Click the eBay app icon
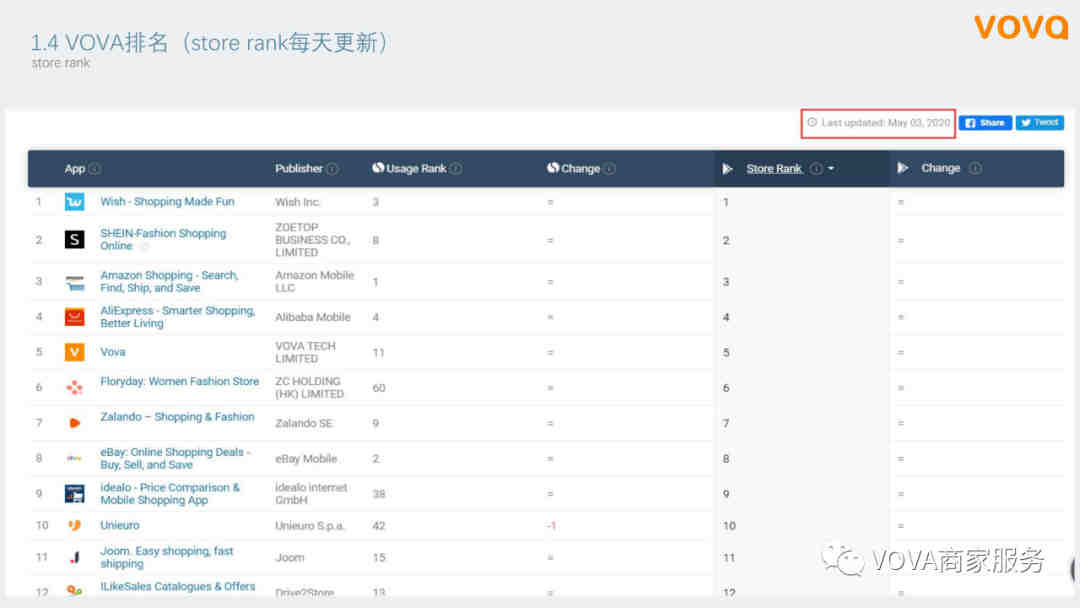The height and width of the screenshot is (608, 1080). click(x=74, y=459)
